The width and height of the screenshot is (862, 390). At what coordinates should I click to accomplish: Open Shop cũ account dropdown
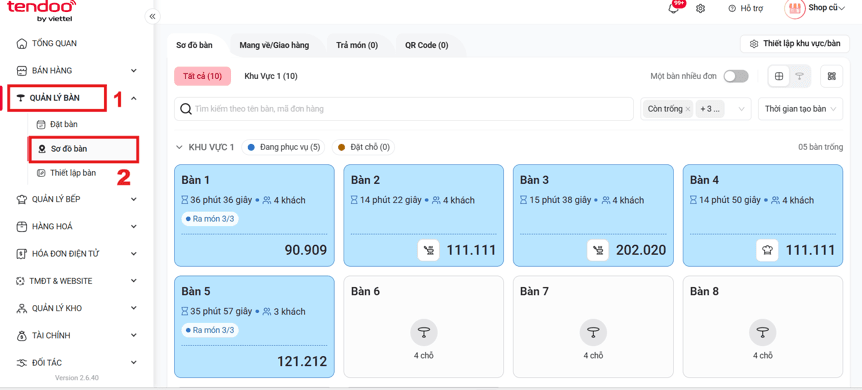click(x=815, y=8)
